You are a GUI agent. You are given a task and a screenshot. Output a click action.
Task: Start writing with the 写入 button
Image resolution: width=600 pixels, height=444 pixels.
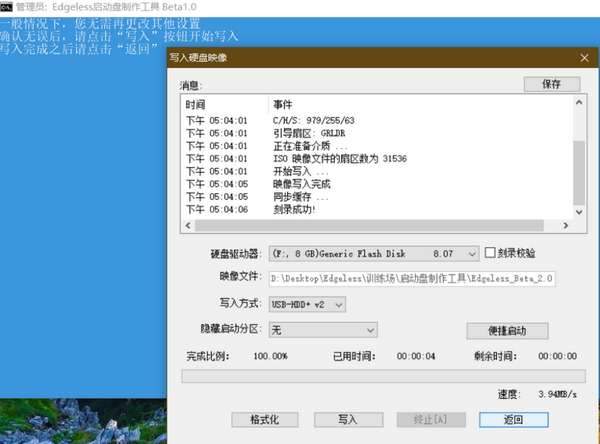click(x=347, y=419)
